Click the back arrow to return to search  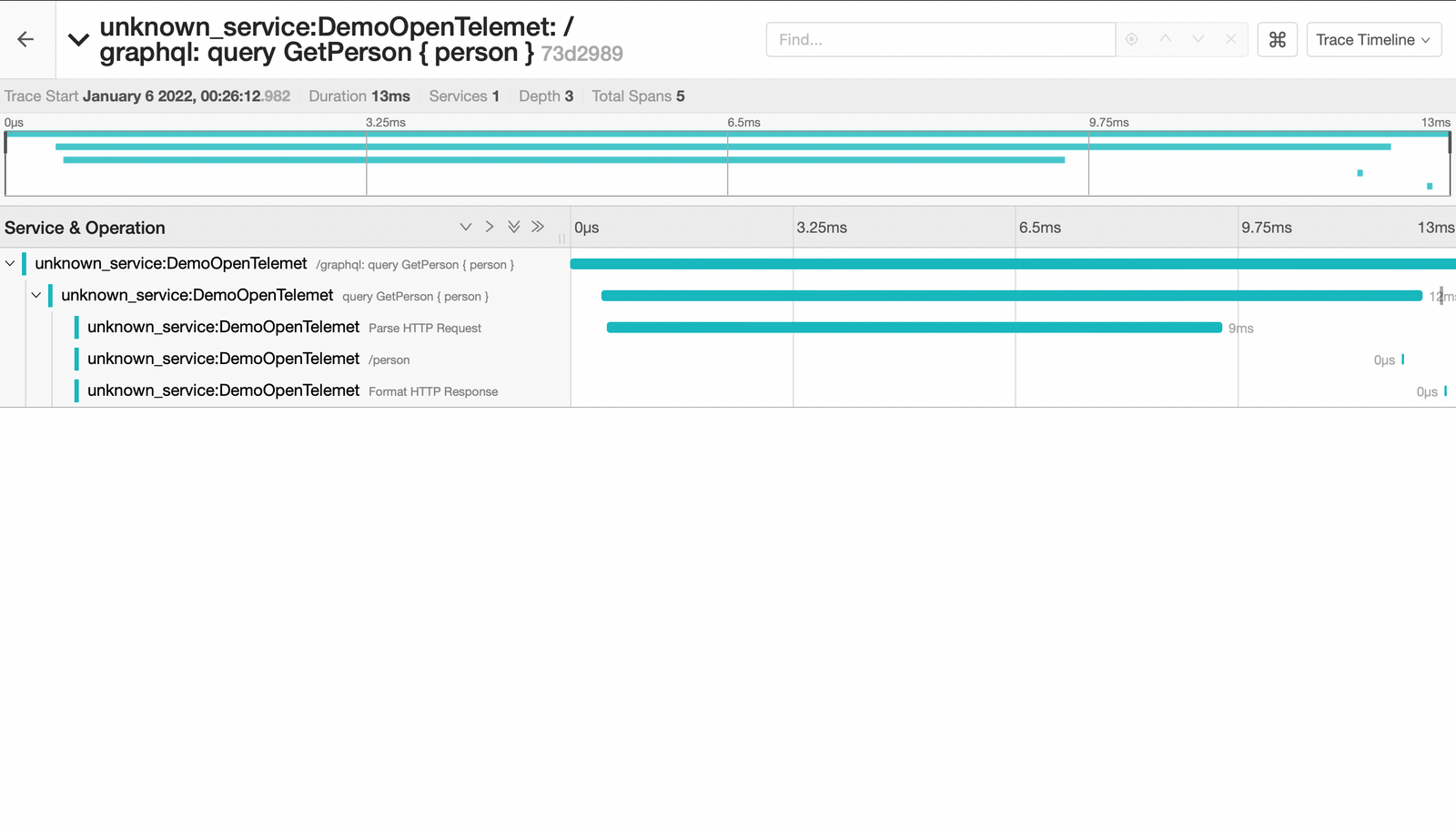click(25, 39)
